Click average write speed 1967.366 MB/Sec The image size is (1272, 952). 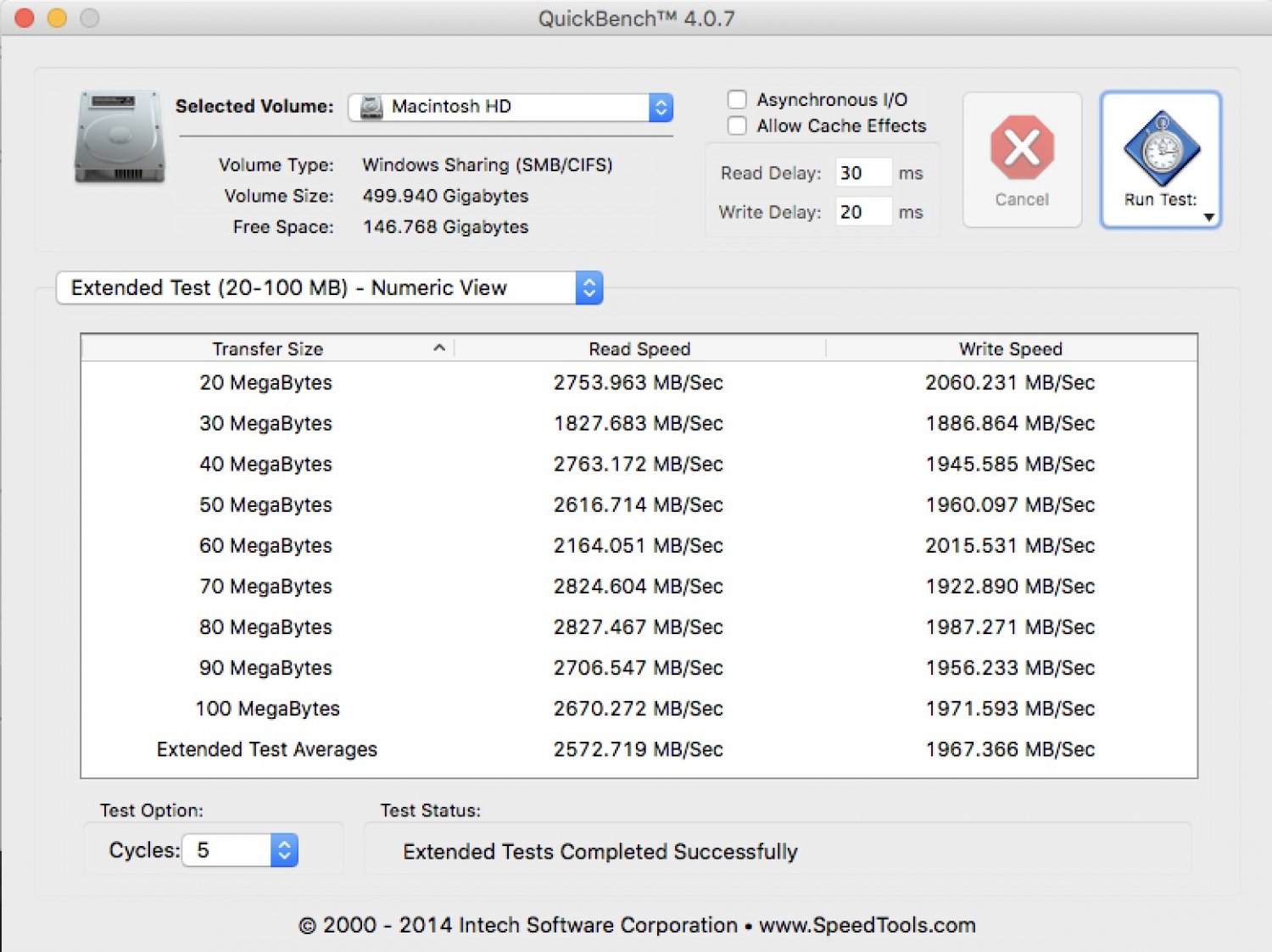[1010, 749]
